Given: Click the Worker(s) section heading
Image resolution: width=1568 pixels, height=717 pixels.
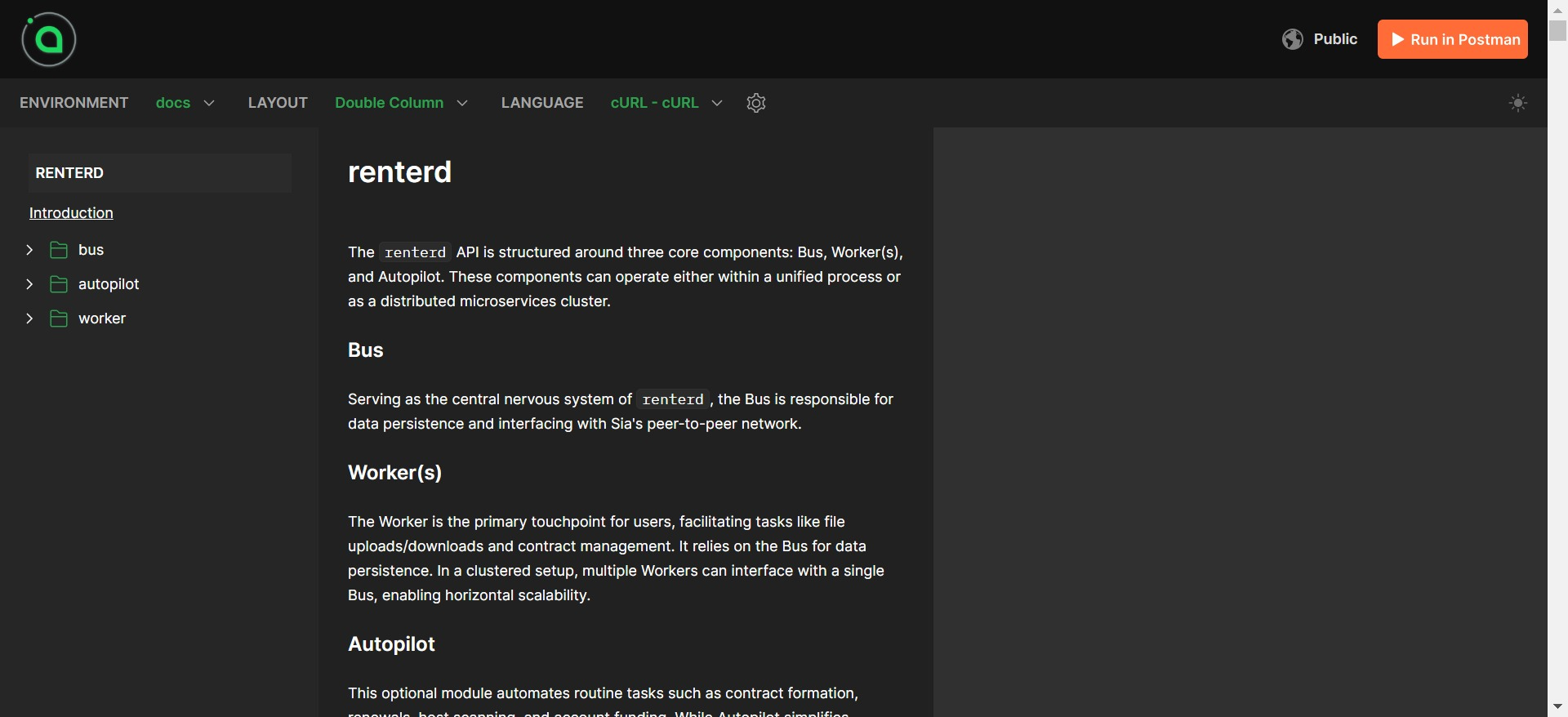Looking at the screenshot, I should coord(394,473).
